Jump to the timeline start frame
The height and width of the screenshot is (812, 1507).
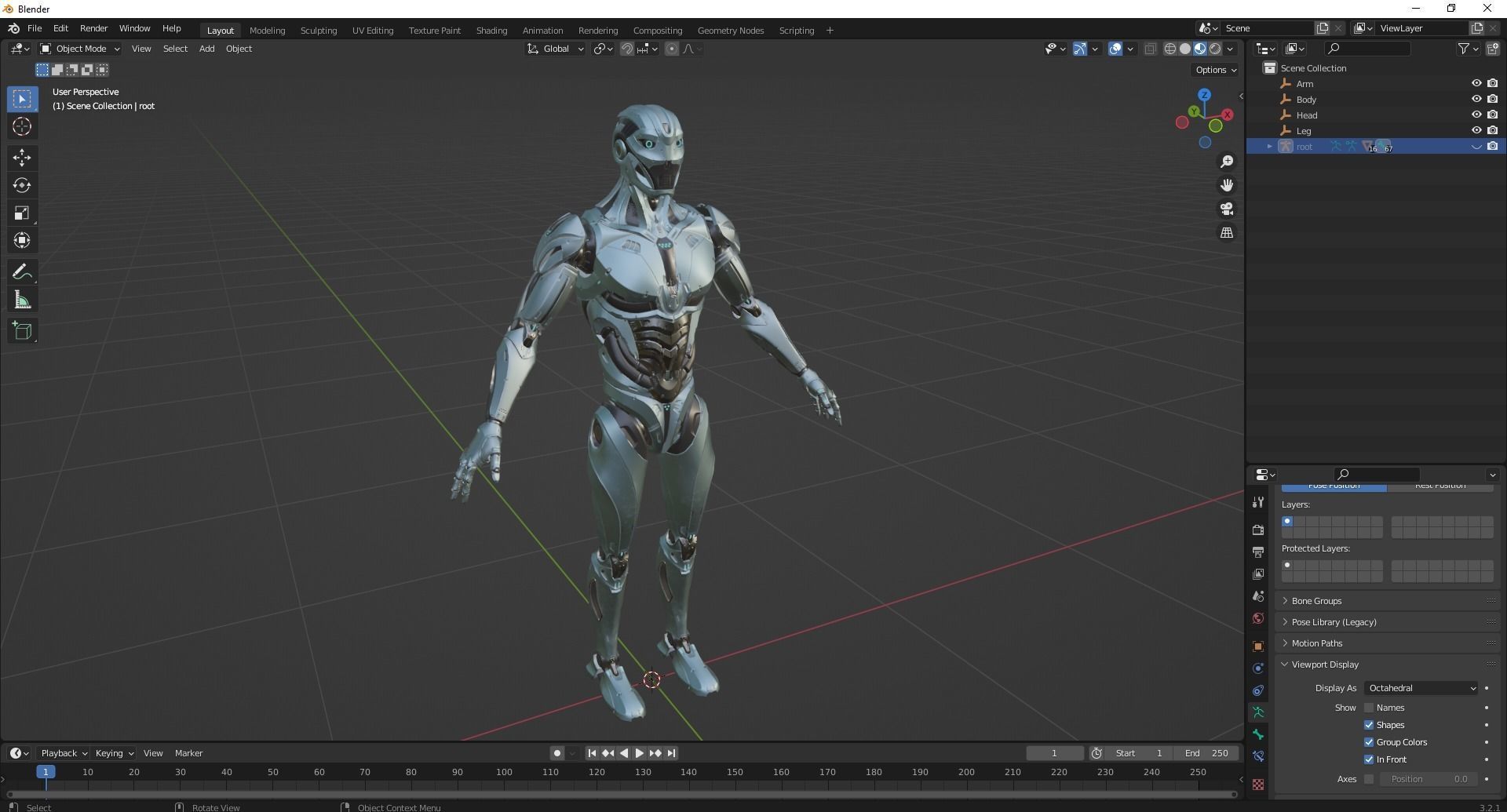pyautogui.click(x=592, y=753)
